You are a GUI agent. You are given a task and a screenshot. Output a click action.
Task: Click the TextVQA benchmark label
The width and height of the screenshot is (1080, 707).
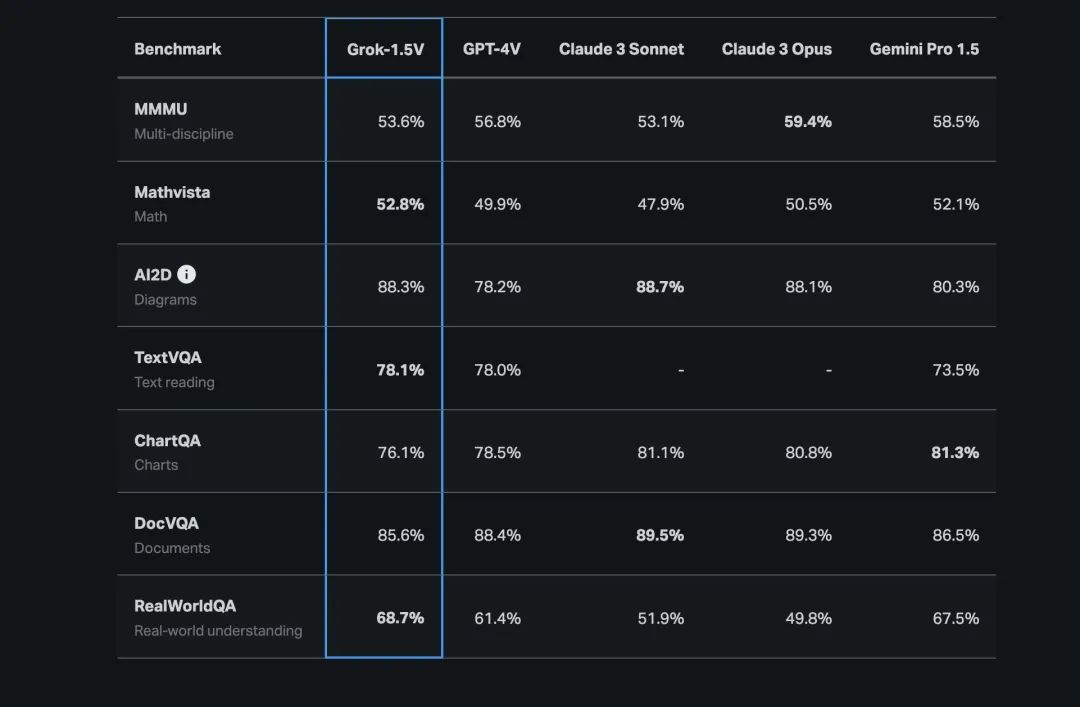coord(168,357)
